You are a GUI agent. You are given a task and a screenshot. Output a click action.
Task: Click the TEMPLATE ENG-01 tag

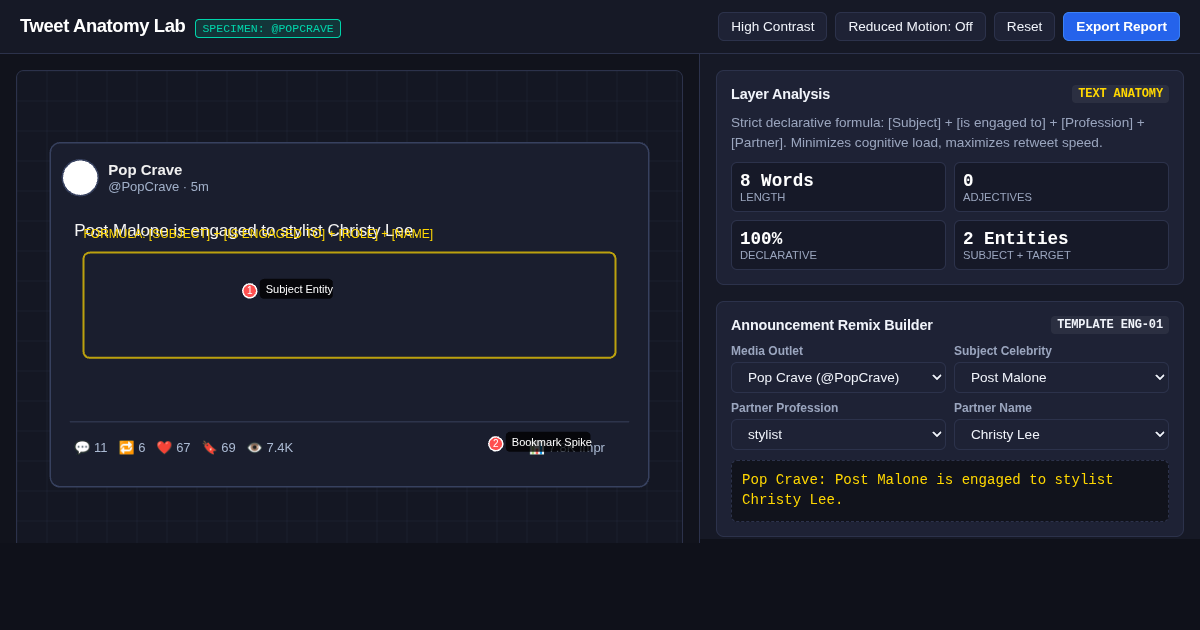click(1110, 325)
